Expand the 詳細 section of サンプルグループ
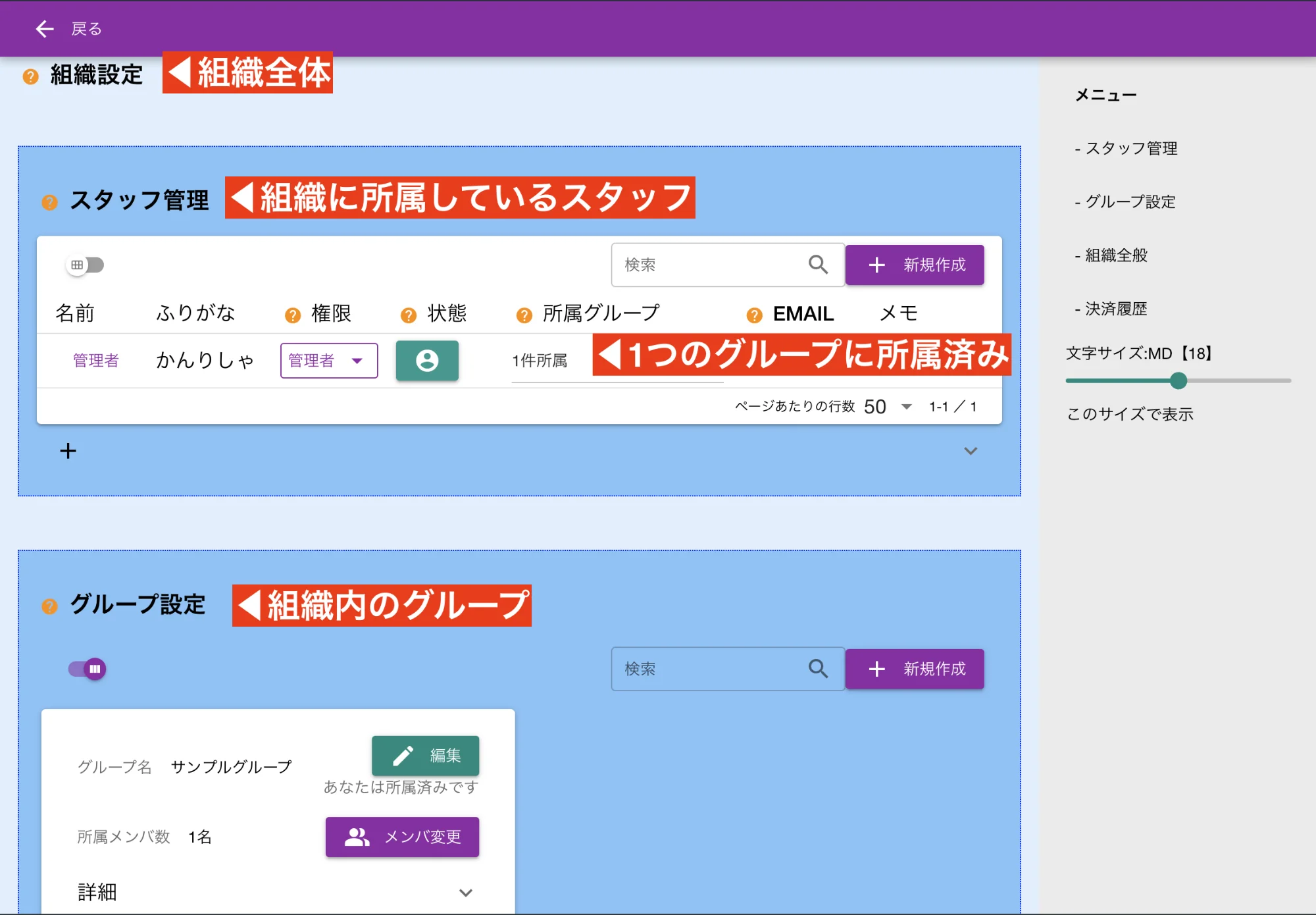The image size is (1316, 915). [466, 892]
